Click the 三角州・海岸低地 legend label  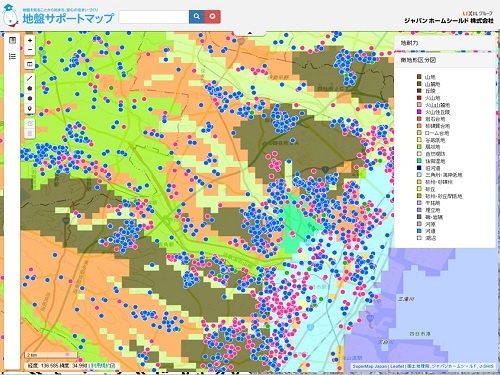pyautogui.click(x=444, y=175)
